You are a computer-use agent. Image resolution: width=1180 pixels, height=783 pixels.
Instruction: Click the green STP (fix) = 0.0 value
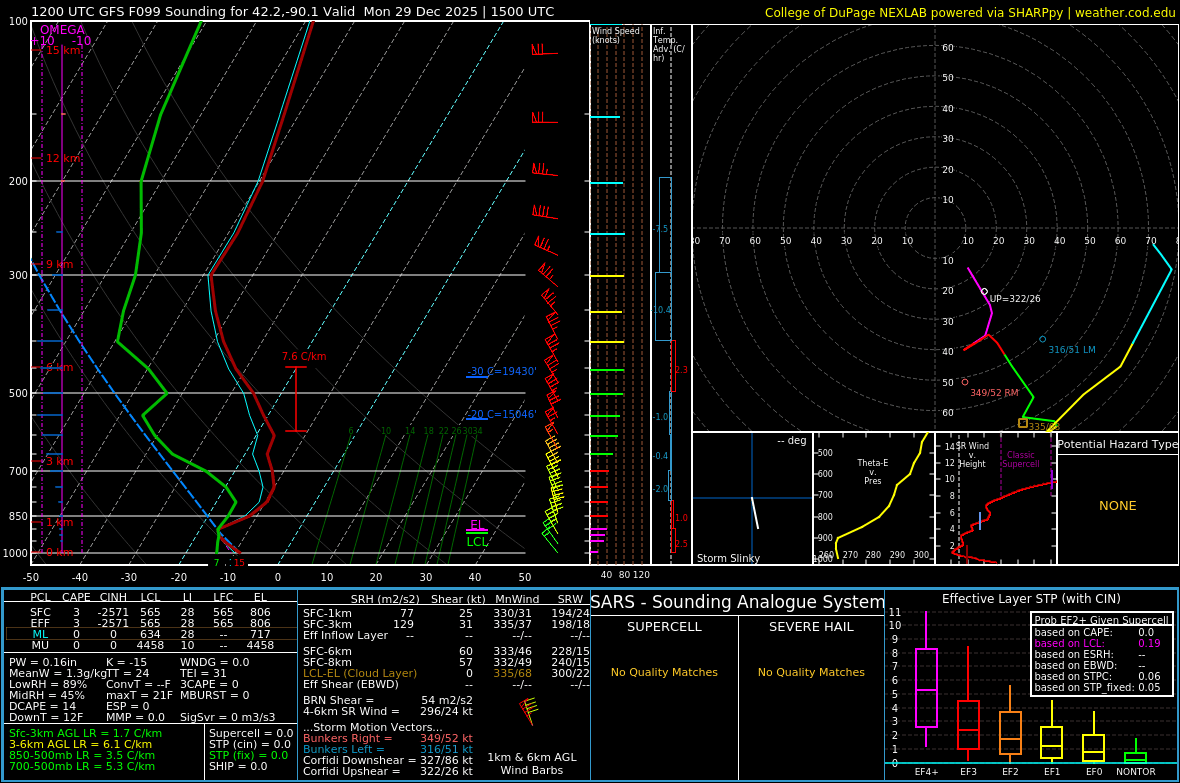248,755
